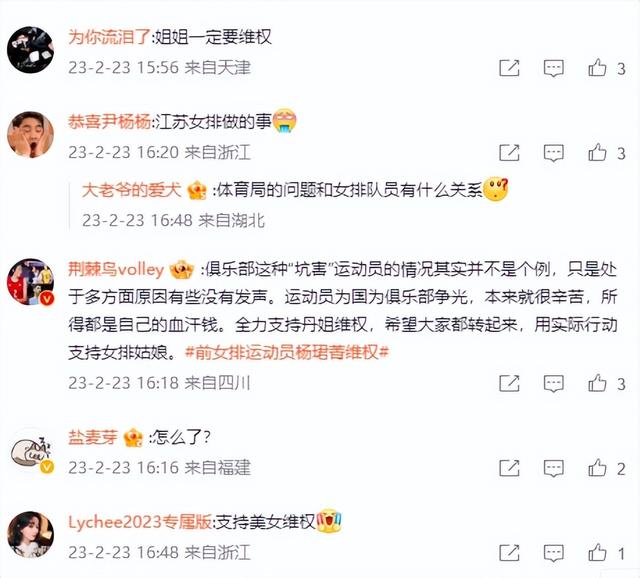Open 为你流泪了 user profile name
640x578 pixels.
pos(109,37)
